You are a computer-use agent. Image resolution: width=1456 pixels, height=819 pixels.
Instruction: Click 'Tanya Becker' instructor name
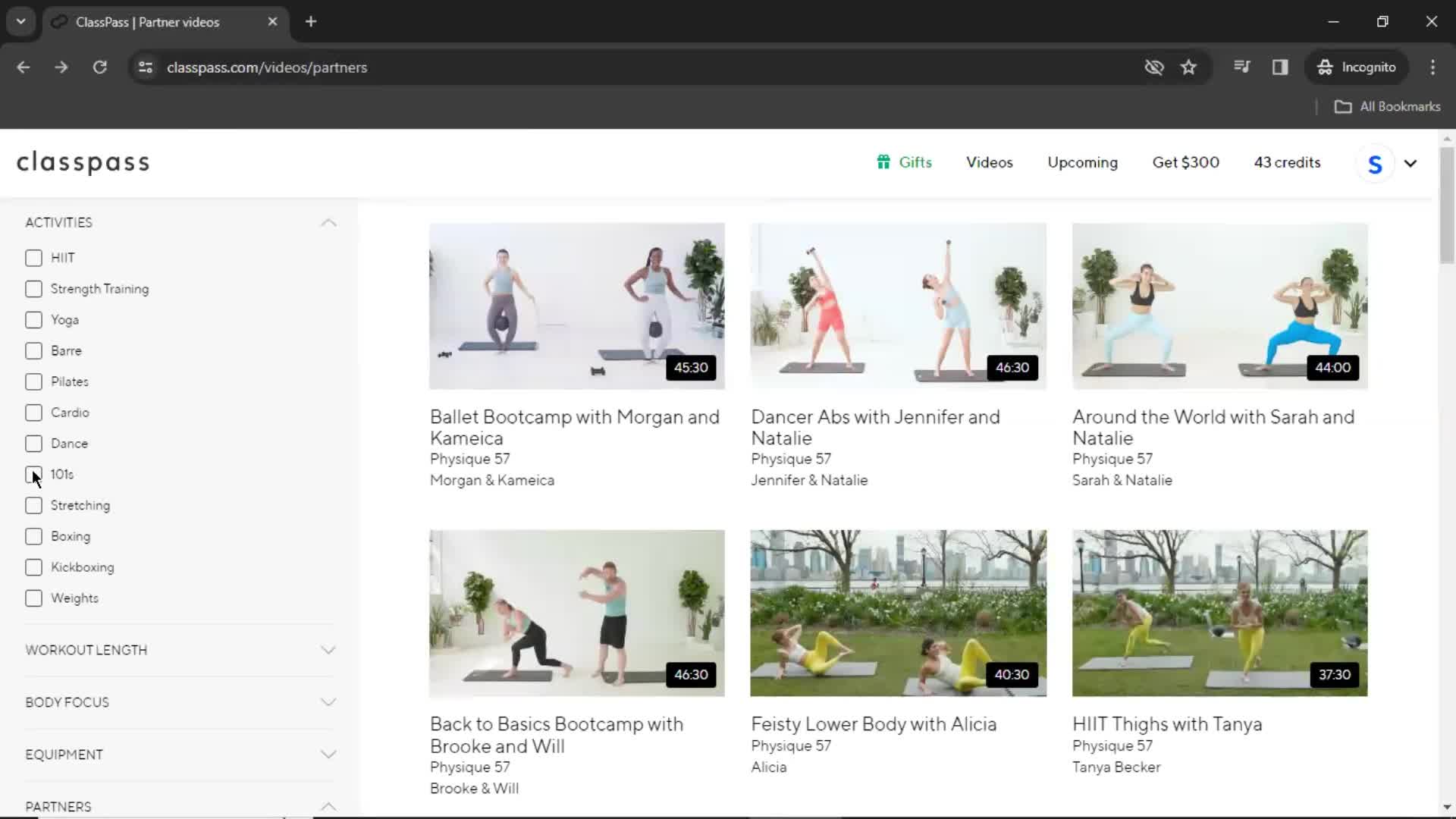tap(1116, 767)
